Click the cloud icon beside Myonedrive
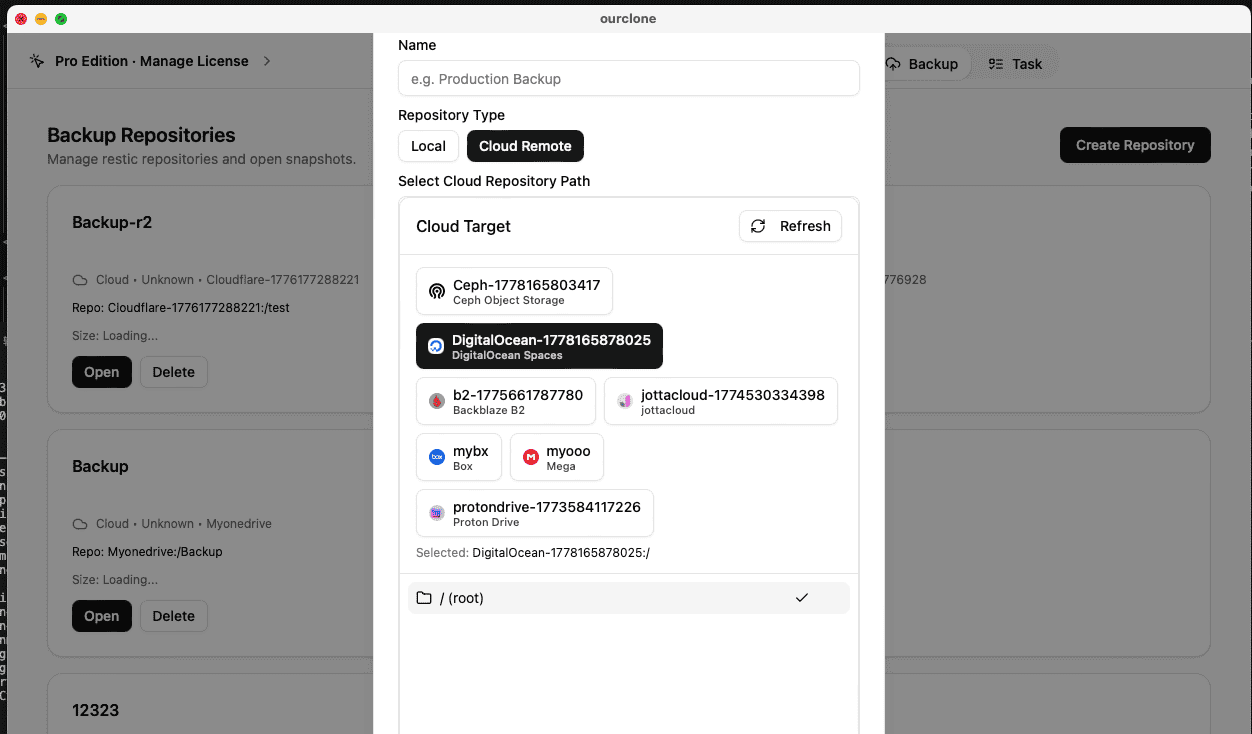This screenshot has width=1252, height=734. point(80,524)
